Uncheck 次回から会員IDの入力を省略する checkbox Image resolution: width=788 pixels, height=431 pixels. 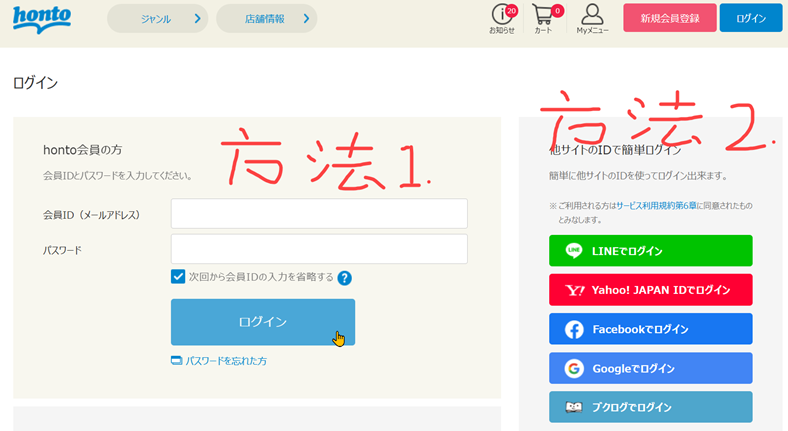(178, 276)
